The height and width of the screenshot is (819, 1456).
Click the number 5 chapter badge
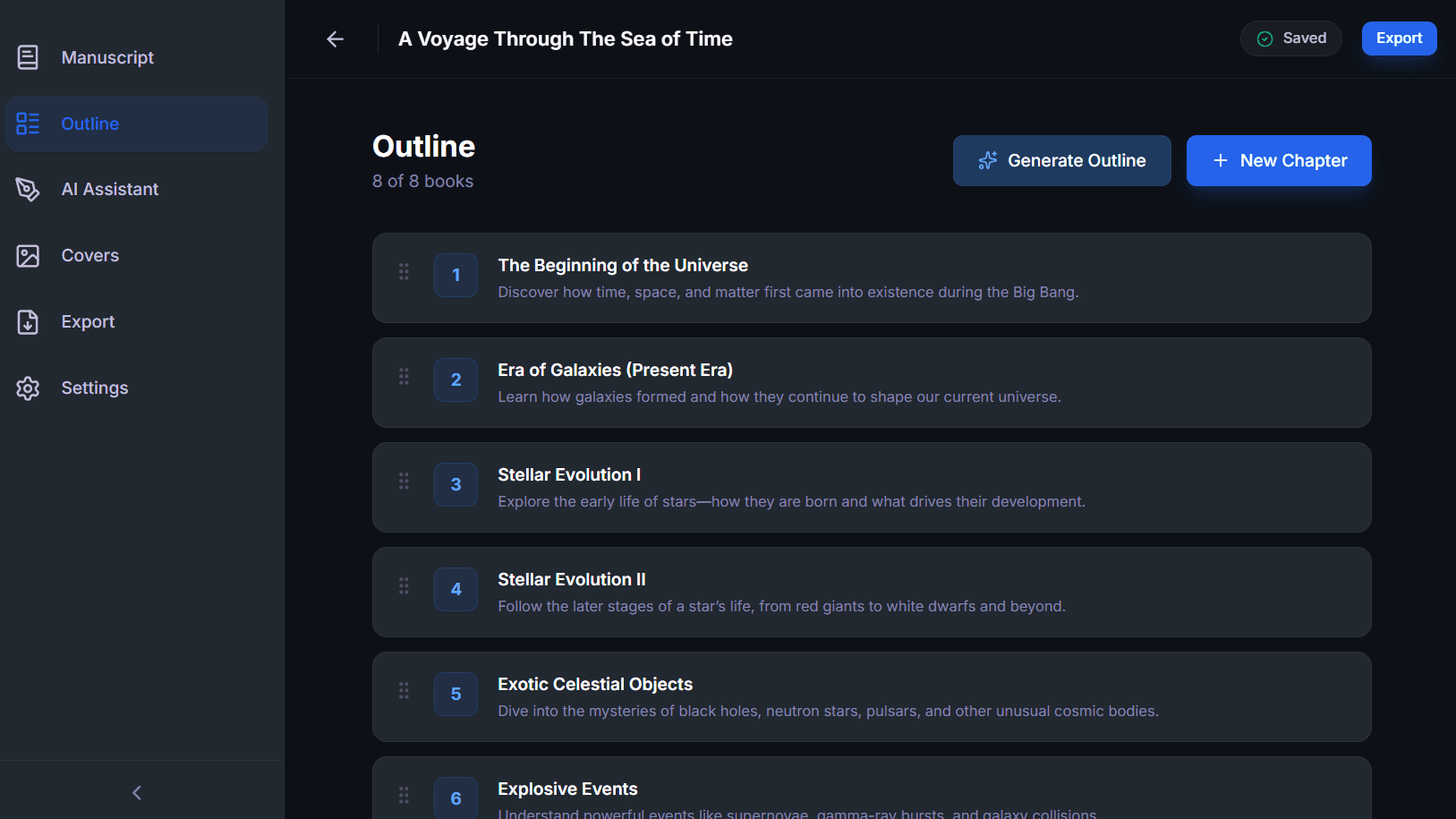456,694
